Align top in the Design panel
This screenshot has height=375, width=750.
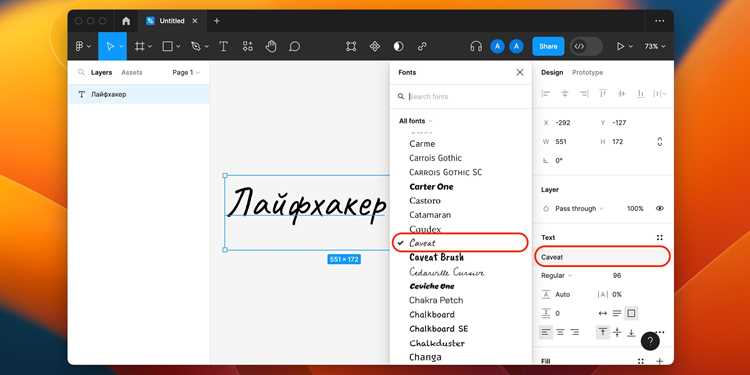(x=603, y=94)
